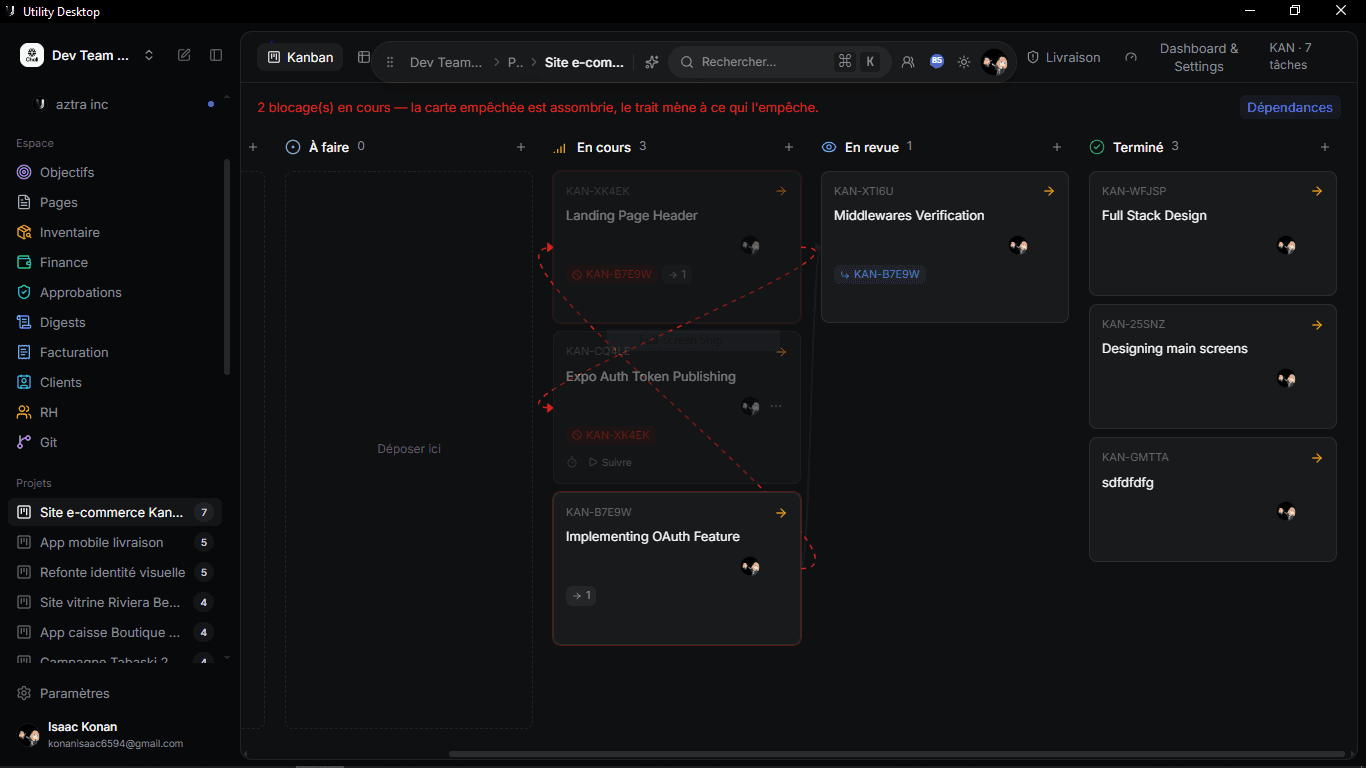The height and width of the screenshot is (768, 1366).
Task: Click the AI sparkle icon in toolbar
Action: 651,62
